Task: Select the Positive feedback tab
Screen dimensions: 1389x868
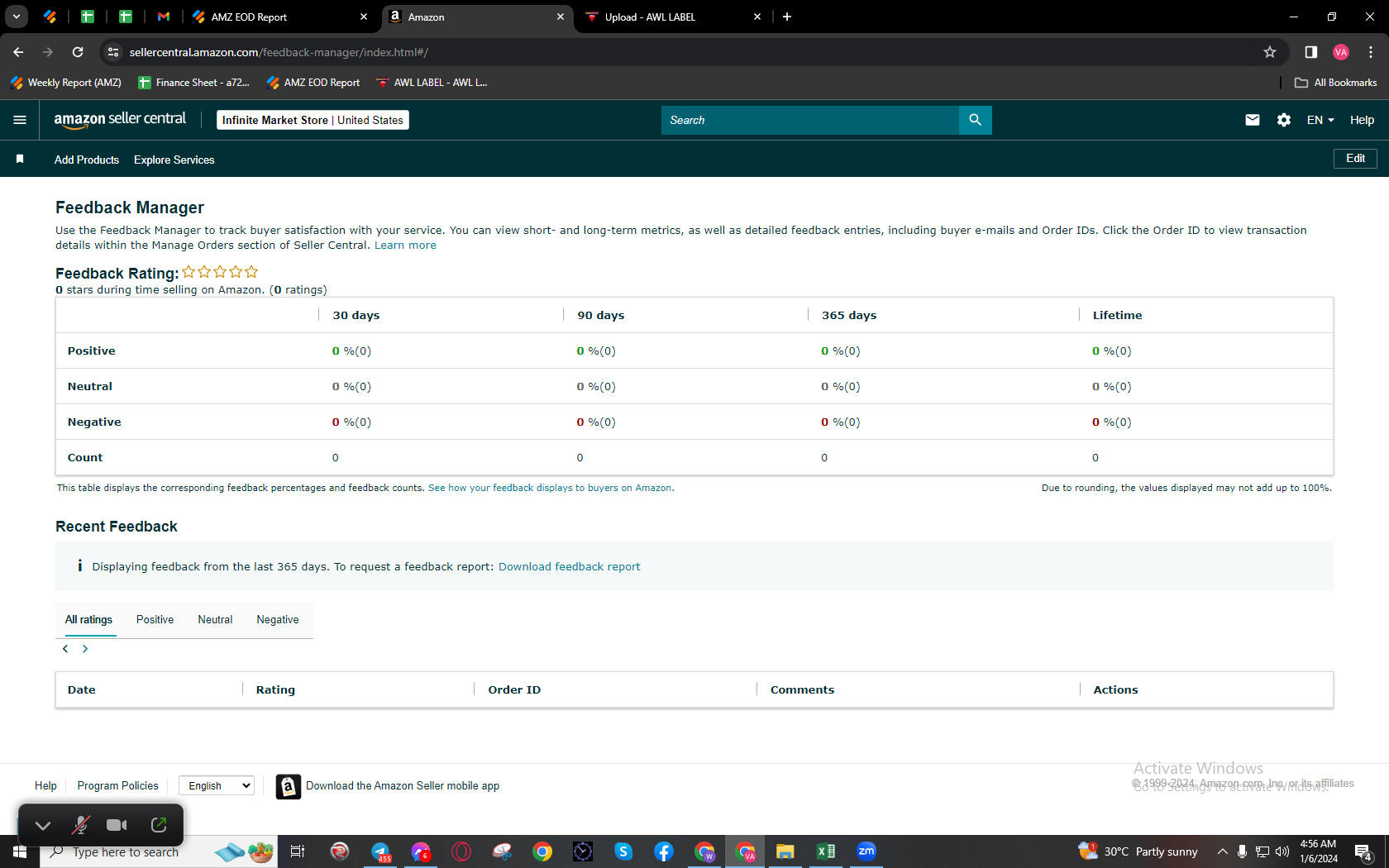Action: click(x=155, y=620)
